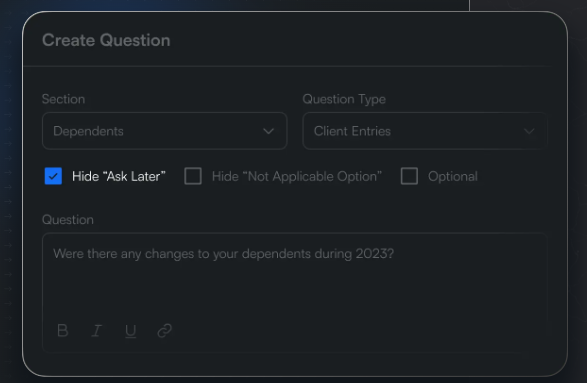Image resolution: width=587 pixels, height=383 pixels.
Task: Click the Optional label text
Action: [x=453, y=176]
